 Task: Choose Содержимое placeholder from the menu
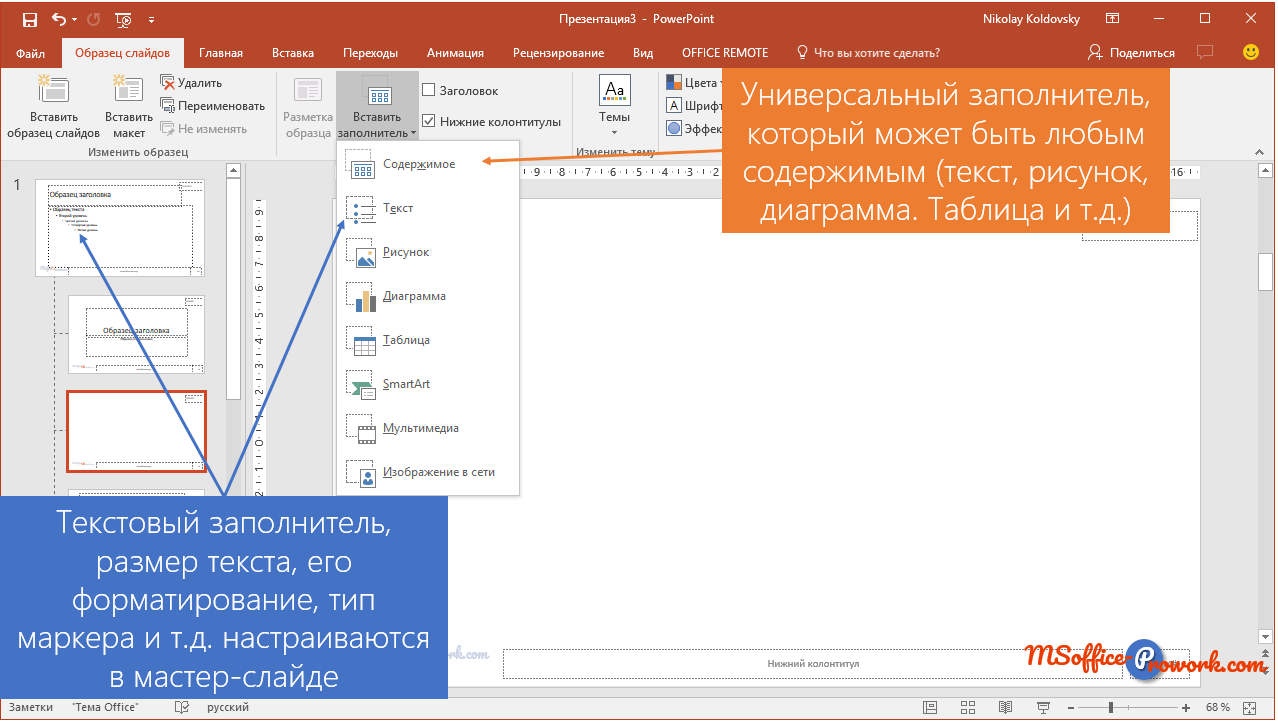[428, 164]
